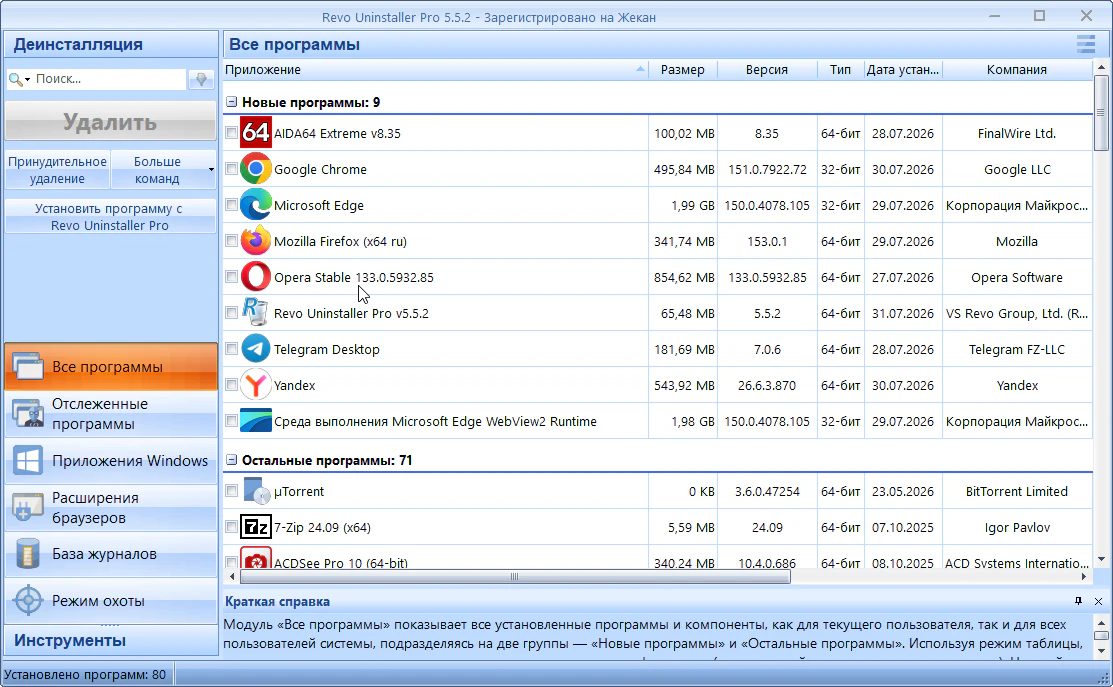This screenshot has width=1113, height=687.
Task: Sort by Версия column
Action: (767, 70)
